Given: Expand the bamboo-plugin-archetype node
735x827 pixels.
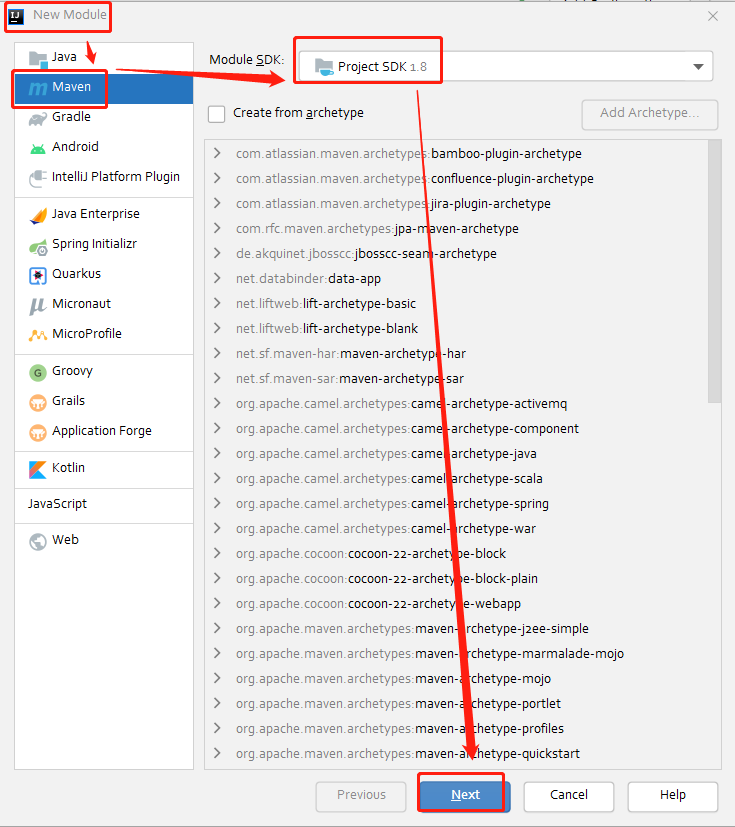Looking at the screenshot, I should [217, 153].
